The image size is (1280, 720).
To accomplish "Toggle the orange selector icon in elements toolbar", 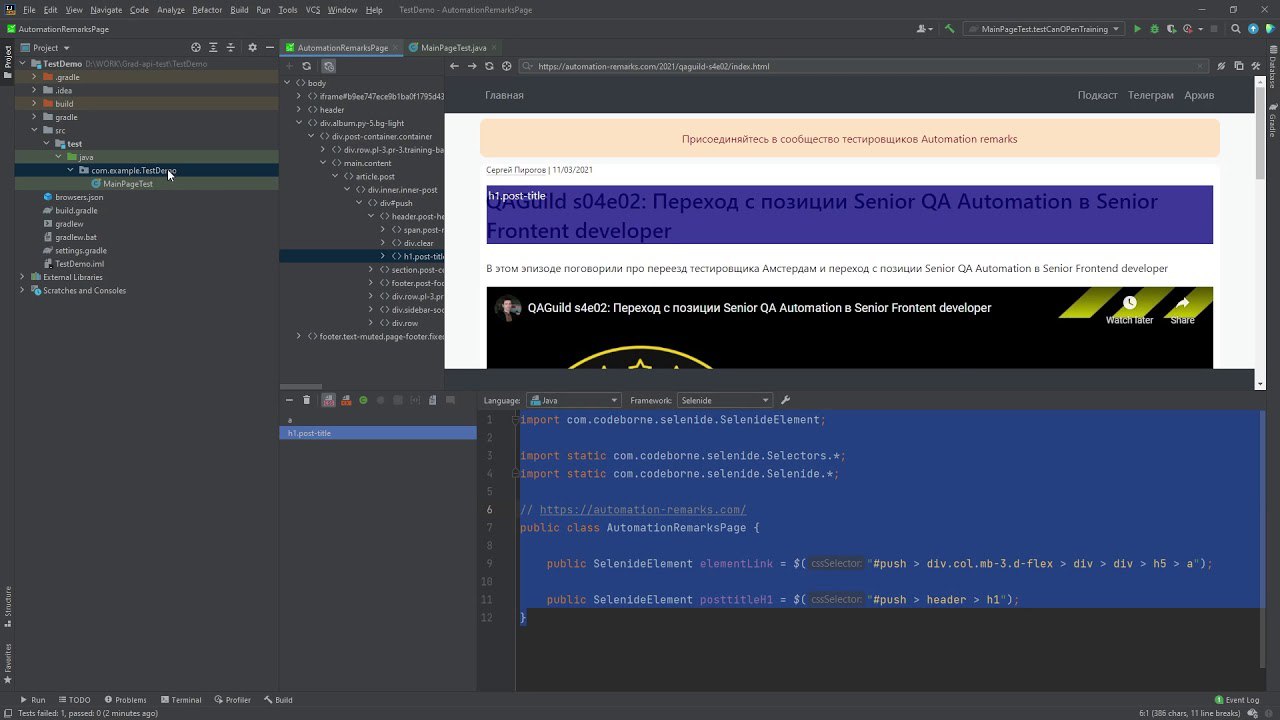I will [346, 400].
